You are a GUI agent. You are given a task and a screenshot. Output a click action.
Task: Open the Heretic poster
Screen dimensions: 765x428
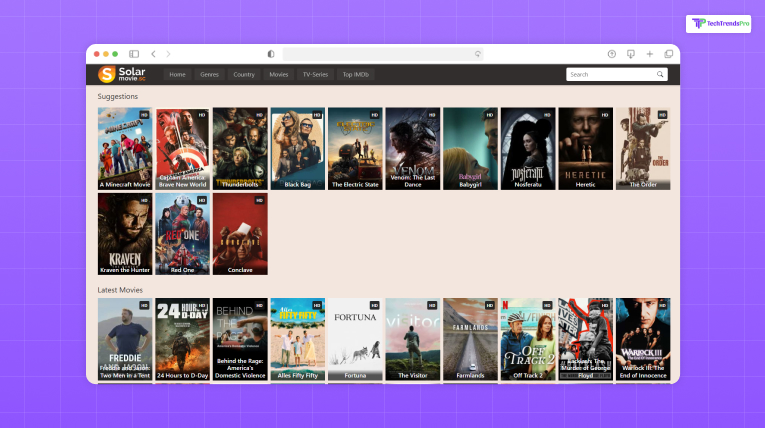coord(585,148)
